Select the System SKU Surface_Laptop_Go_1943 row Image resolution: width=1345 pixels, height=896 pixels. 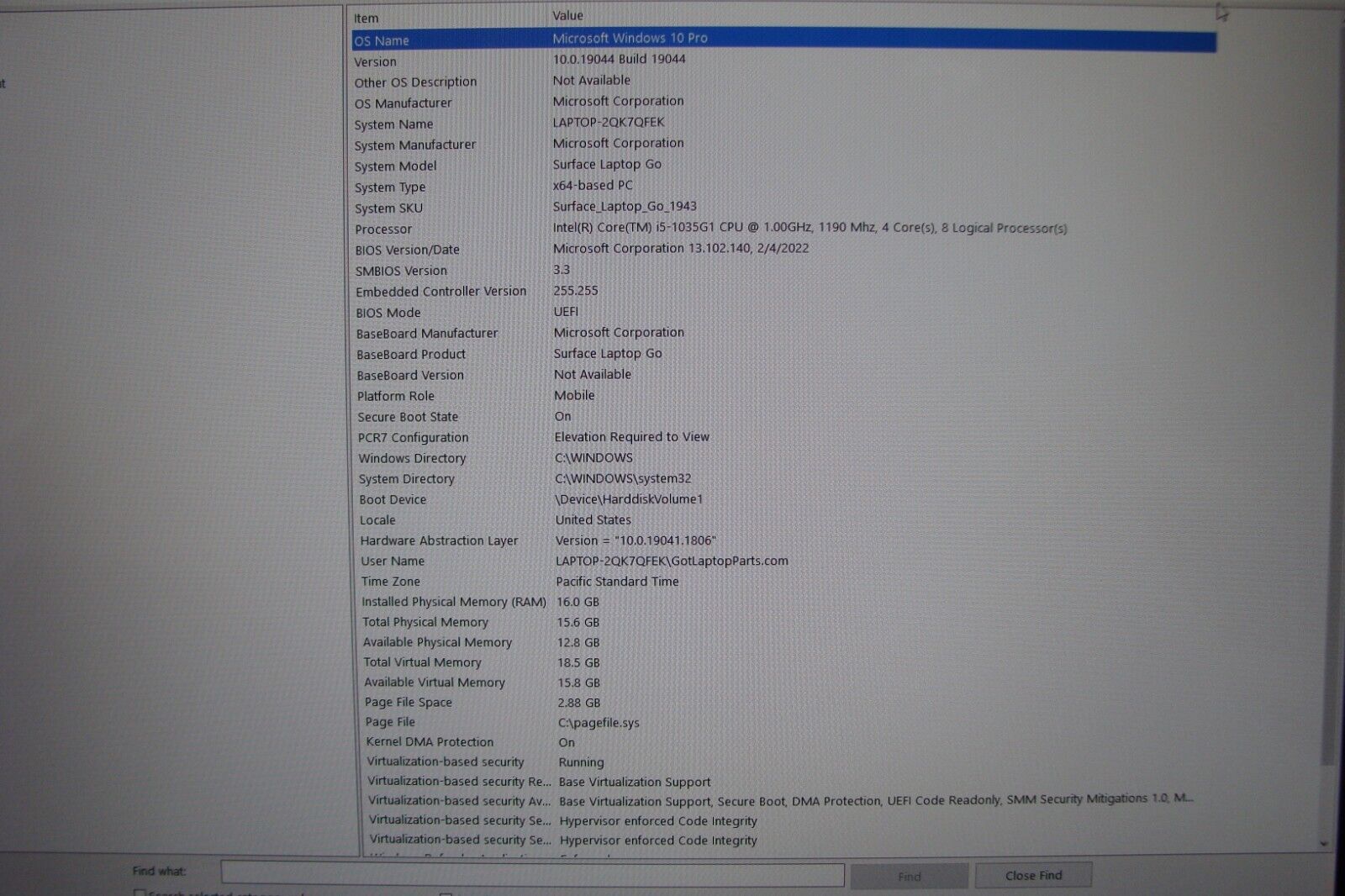(x=783, y=208)
